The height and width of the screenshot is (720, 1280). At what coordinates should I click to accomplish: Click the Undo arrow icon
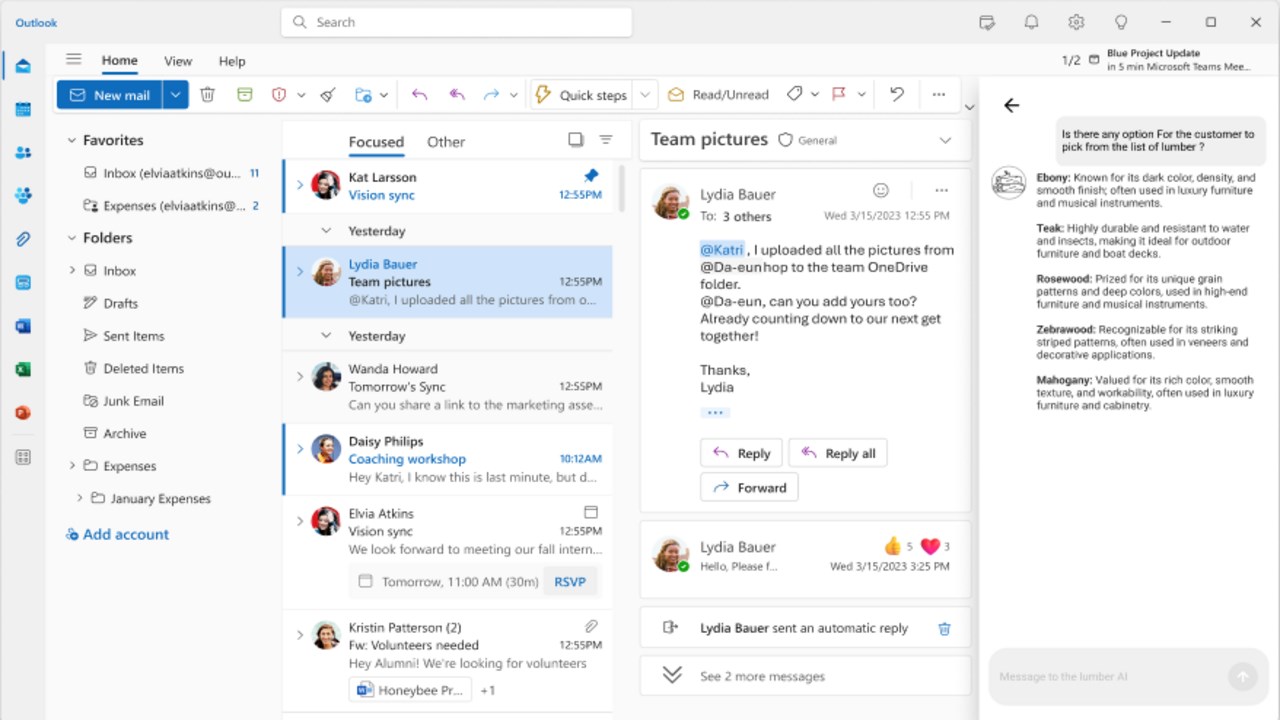897,94
